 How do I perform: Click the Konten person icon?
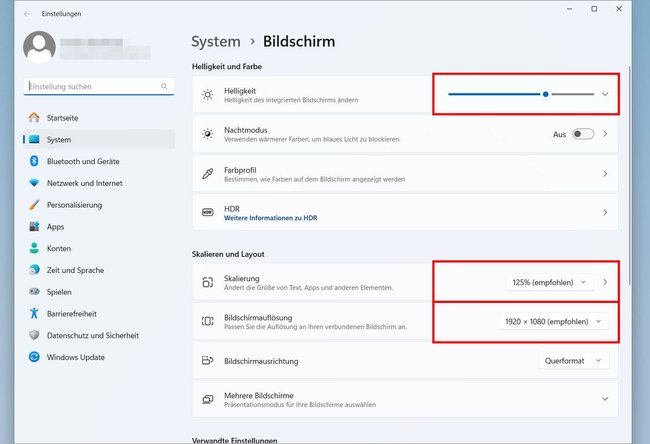coord(34,248)
